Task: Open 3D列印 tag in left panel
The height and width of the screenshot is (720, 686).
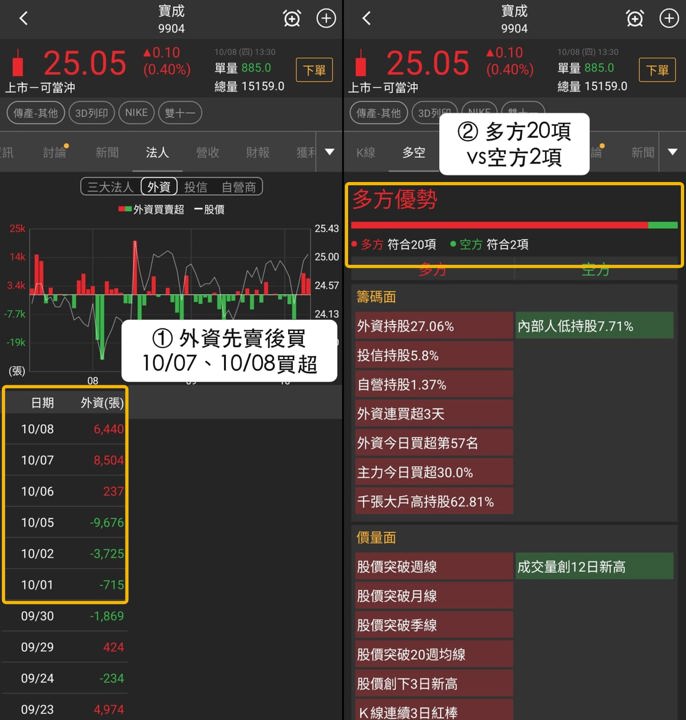Action: 91,113
